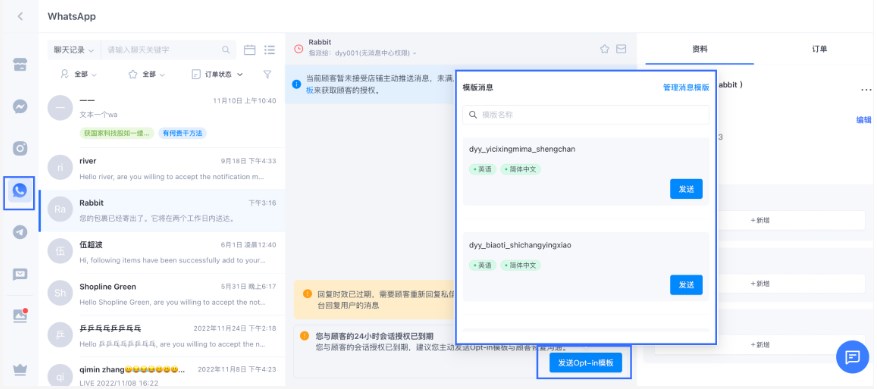This screenshot has height=389, width=877.
Task: Click the clock icon beside Rabbit's name
Action: [299, 49]
